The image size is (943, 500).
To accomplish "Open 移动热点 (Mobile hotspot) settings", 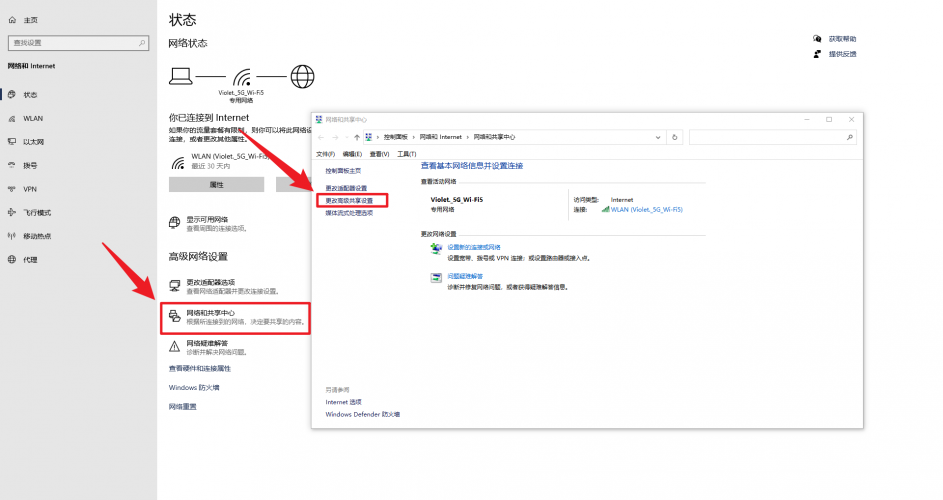I will [x=37, y=236].
